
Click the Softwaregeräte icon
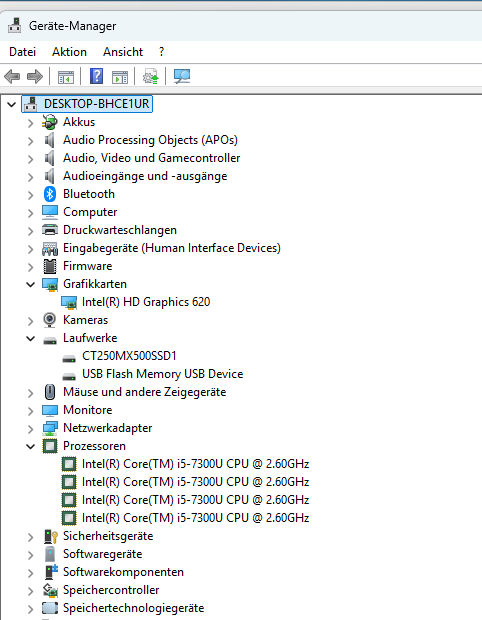[50, 554]
